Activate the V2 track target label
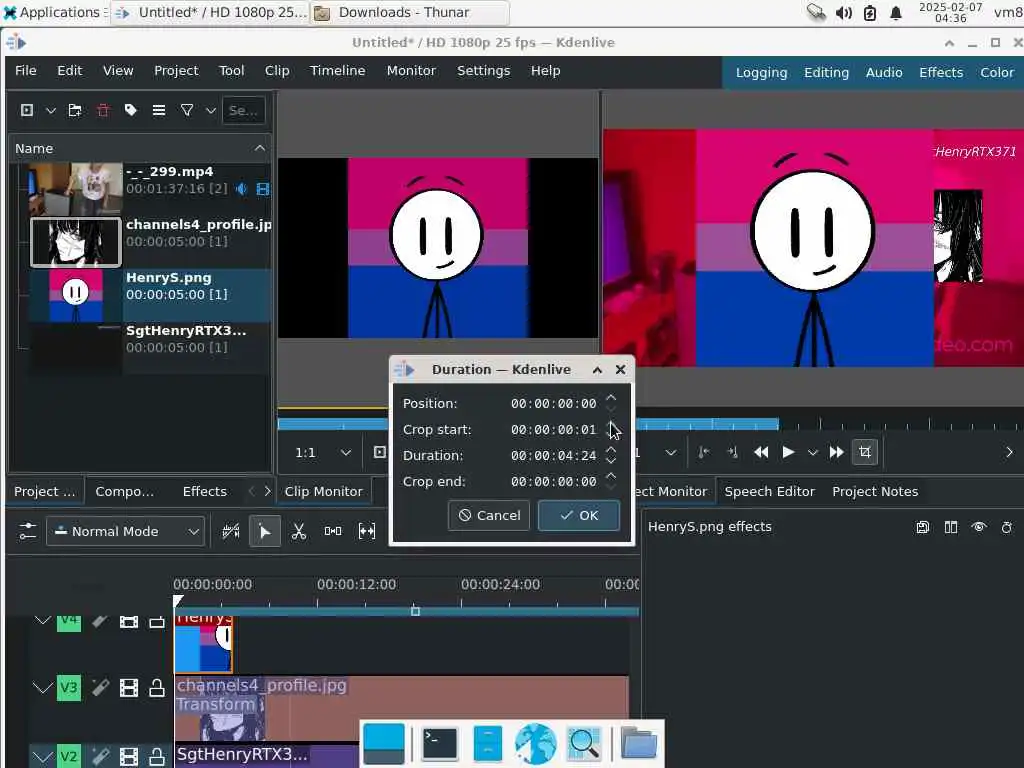Image resolution: width=1024 pixels, height=768 pixels. [69, 756]
